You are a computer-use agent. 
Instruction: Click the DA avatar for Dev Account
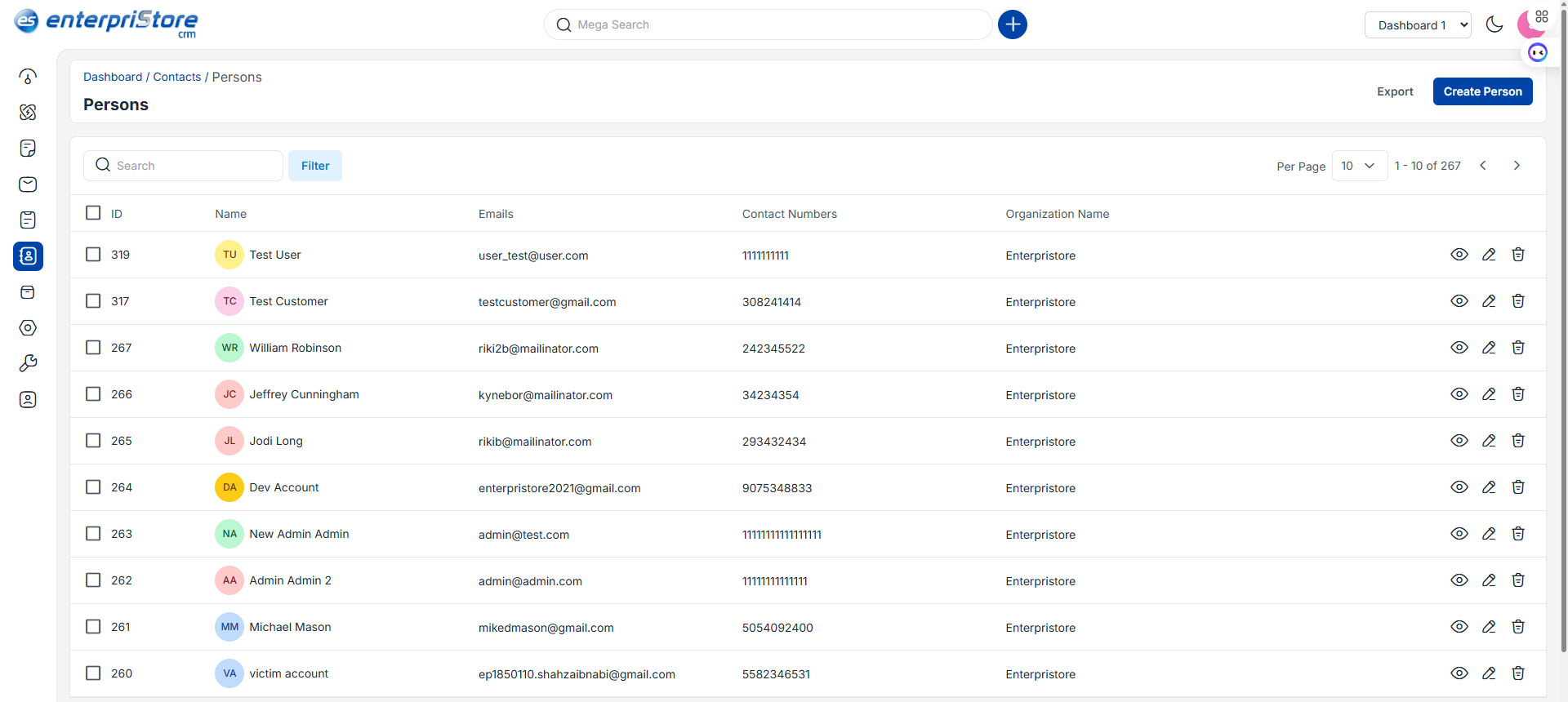point(229,487)
